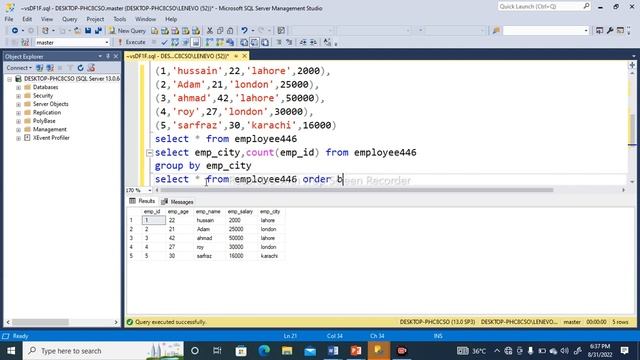
Task: Expand the Databases node
Action: pos(18,87)
